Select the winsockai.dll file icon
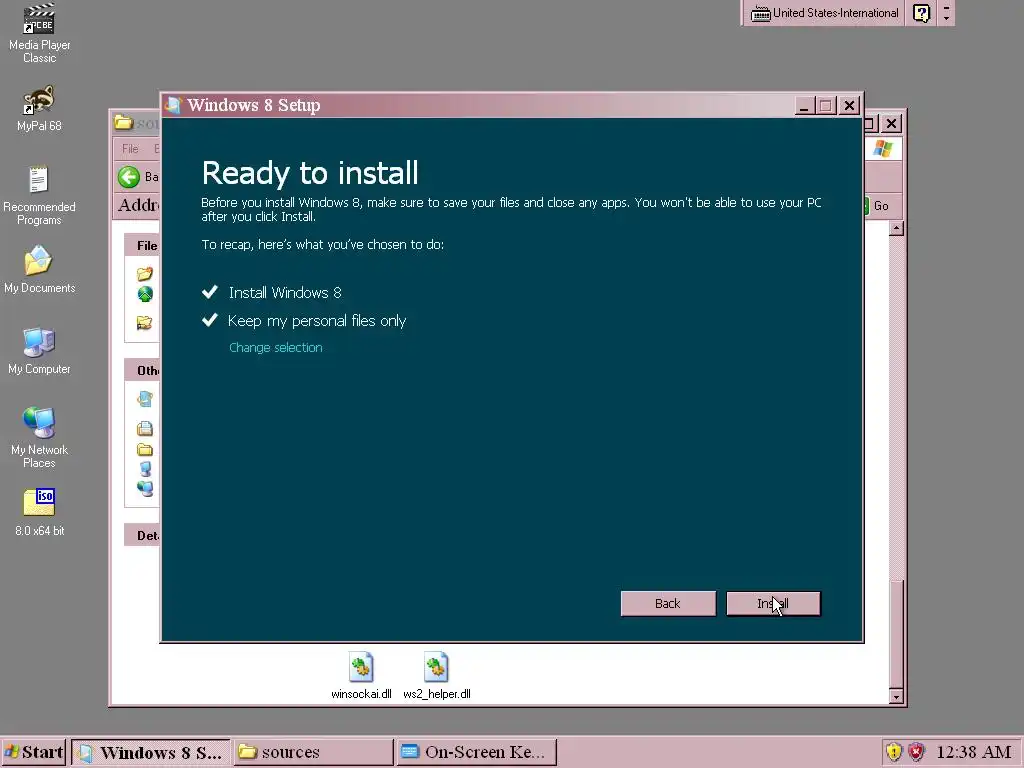Image resolution: width=1024 pixels, height=768 pixels. pos(361,676)
